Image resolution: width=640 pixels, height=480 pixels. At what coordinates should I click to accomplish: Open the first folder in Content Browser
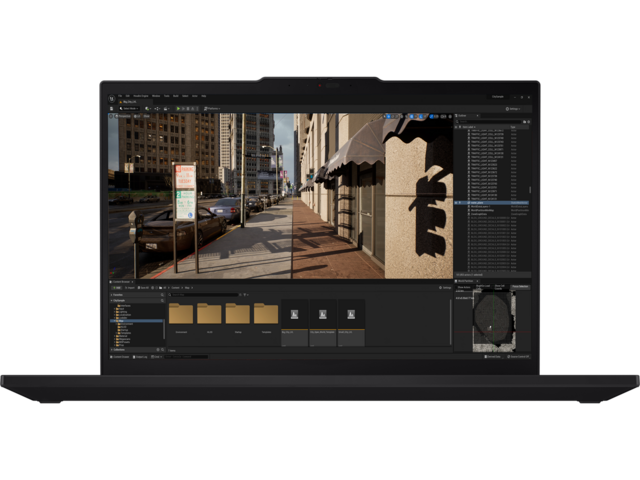181,314
